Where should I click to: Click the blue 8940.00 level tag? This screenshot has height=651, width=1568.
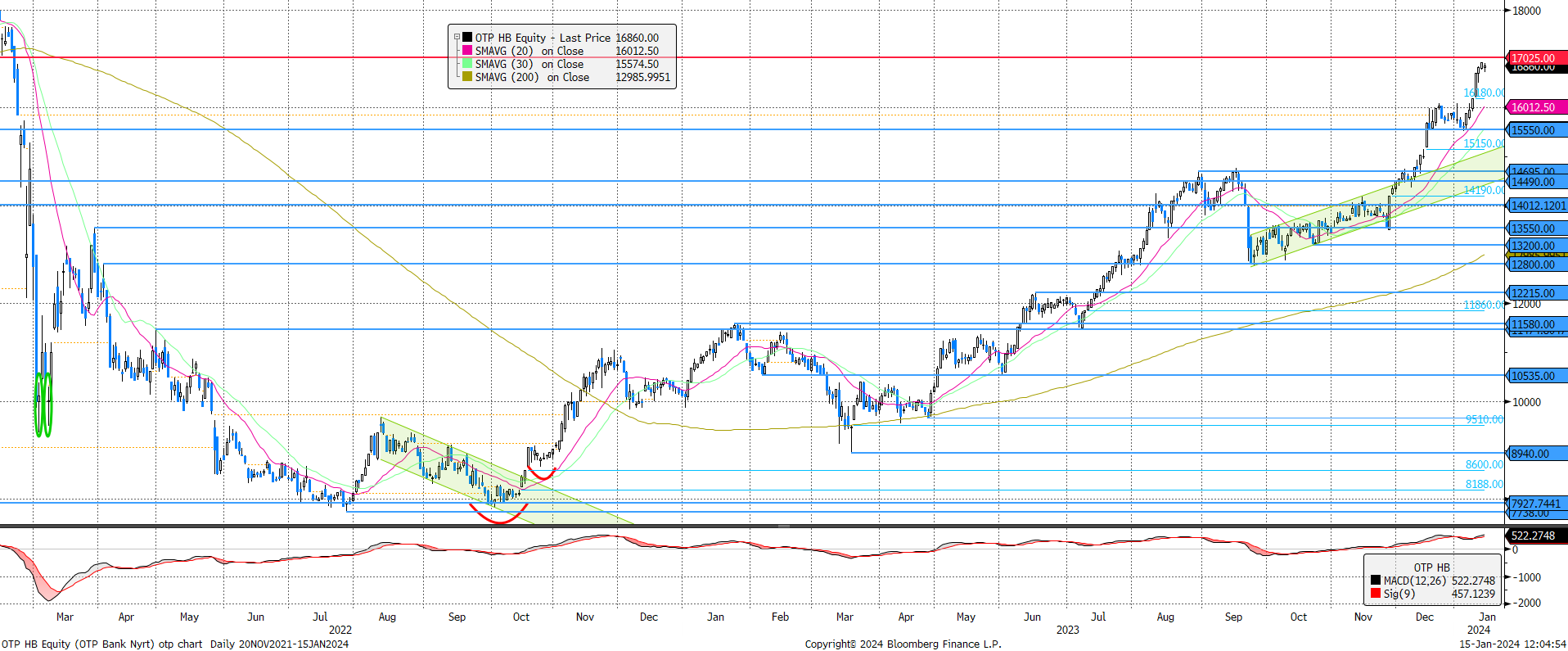[x=1537, y=454]
